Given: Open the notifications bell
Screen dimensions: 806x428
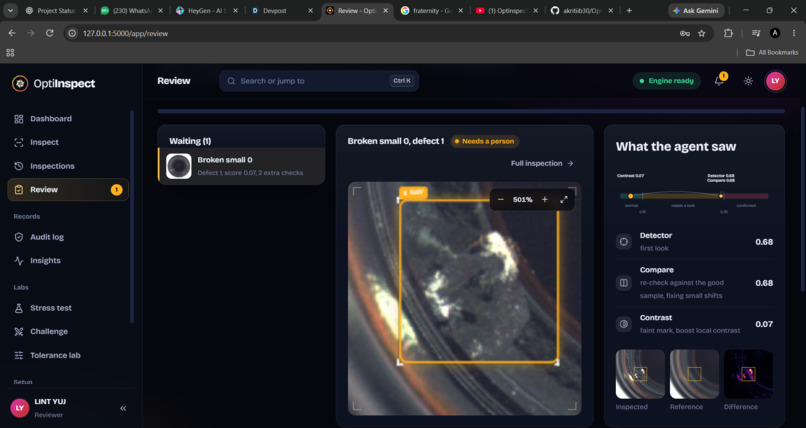Looking at the screenshot, I should 720,81.
